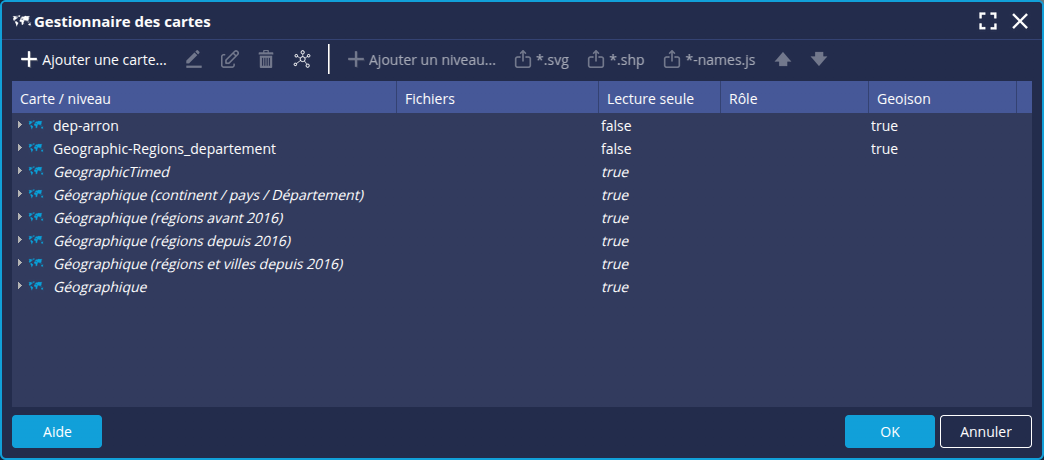Screen dimensions: 1044x461
Task: Select Géographique (régions et villes depuis 2016)
Action: [x=198, y=264]
